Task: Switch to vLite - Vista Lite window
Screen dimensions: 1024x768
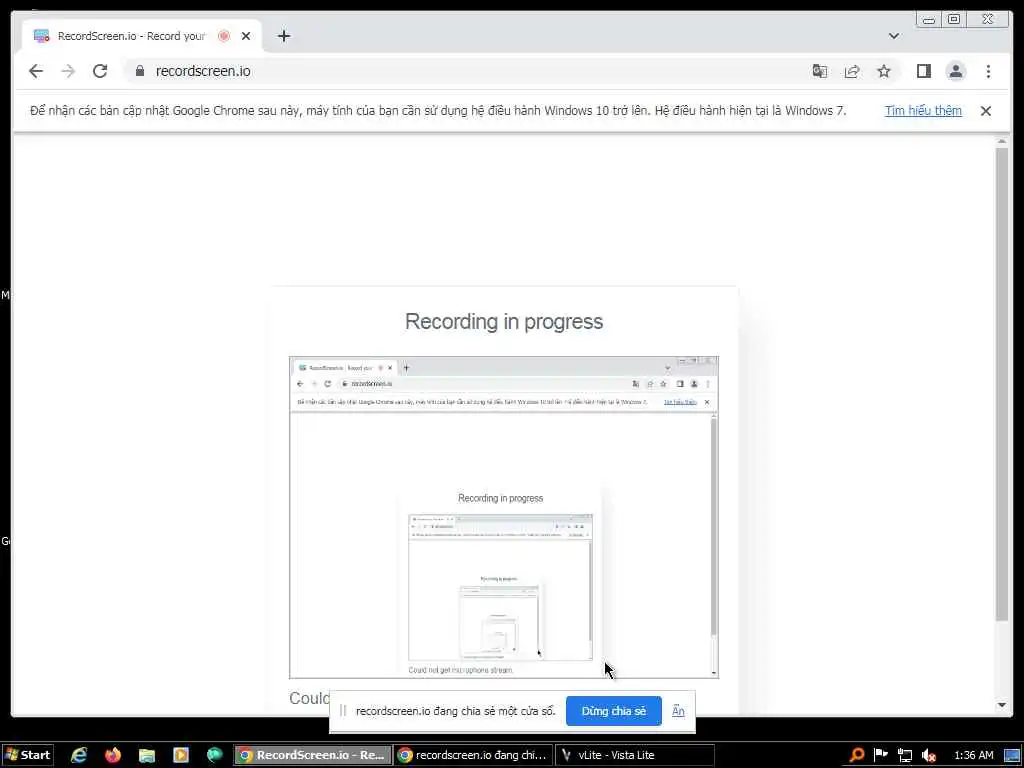Action: point(634,755)
